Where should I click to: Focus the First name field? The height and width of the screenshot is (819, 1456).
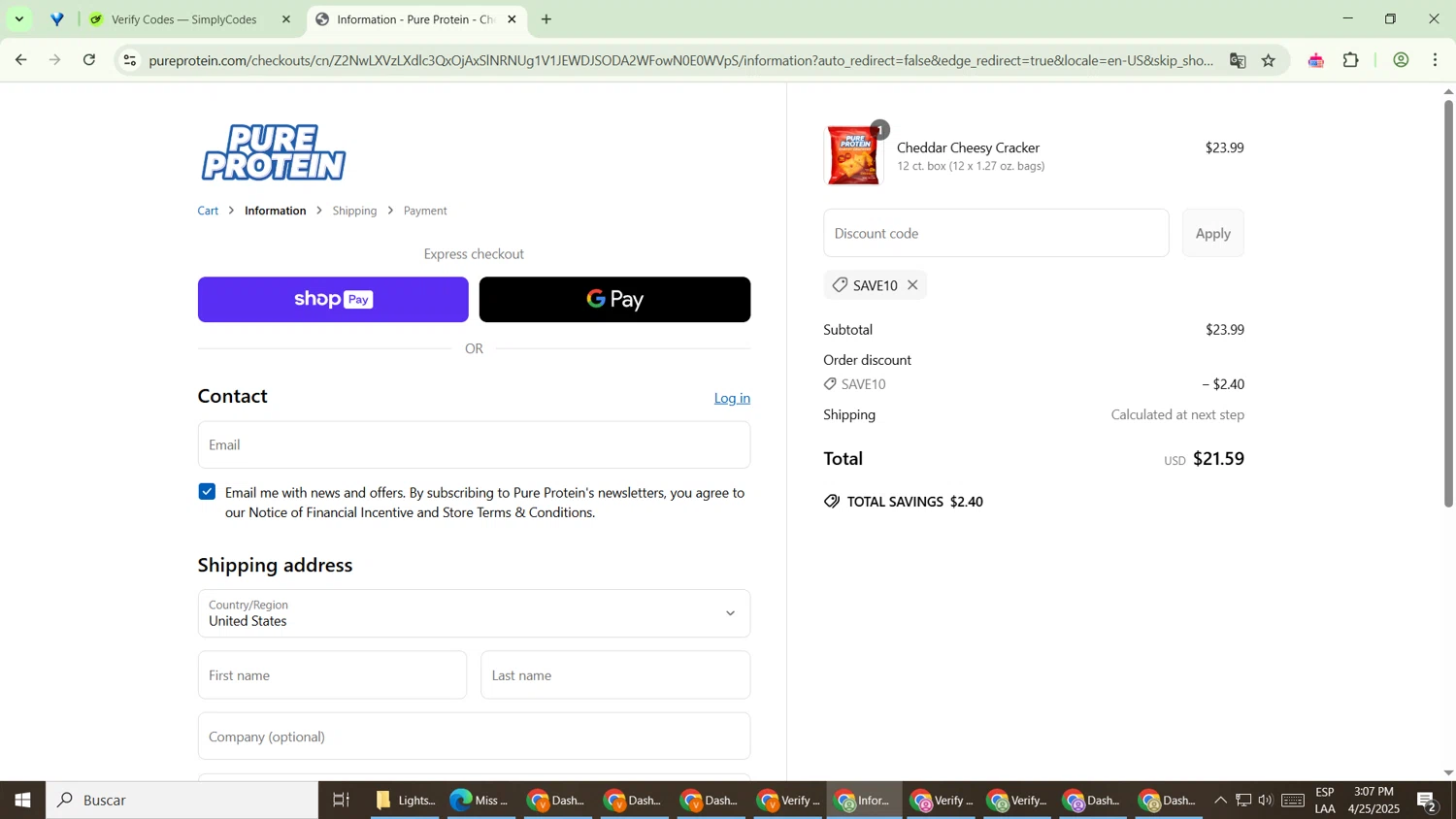[332, 675]
